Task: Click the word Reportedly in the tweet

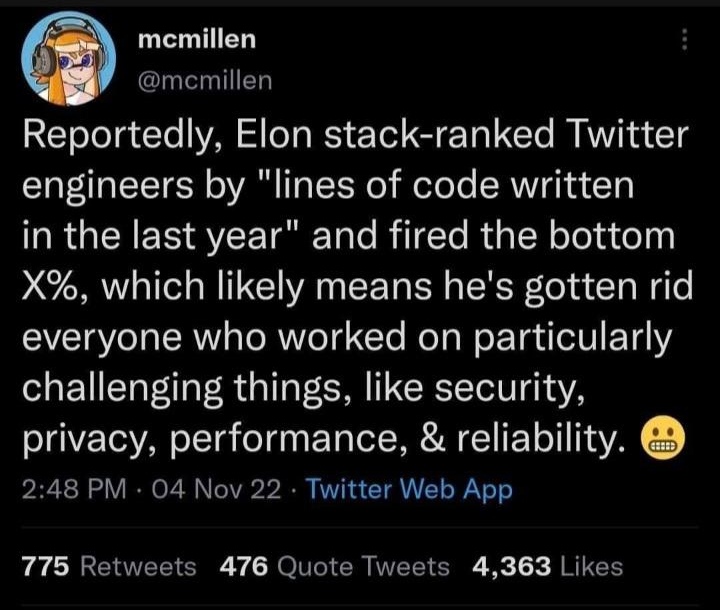Action: (x=109, y=135)
